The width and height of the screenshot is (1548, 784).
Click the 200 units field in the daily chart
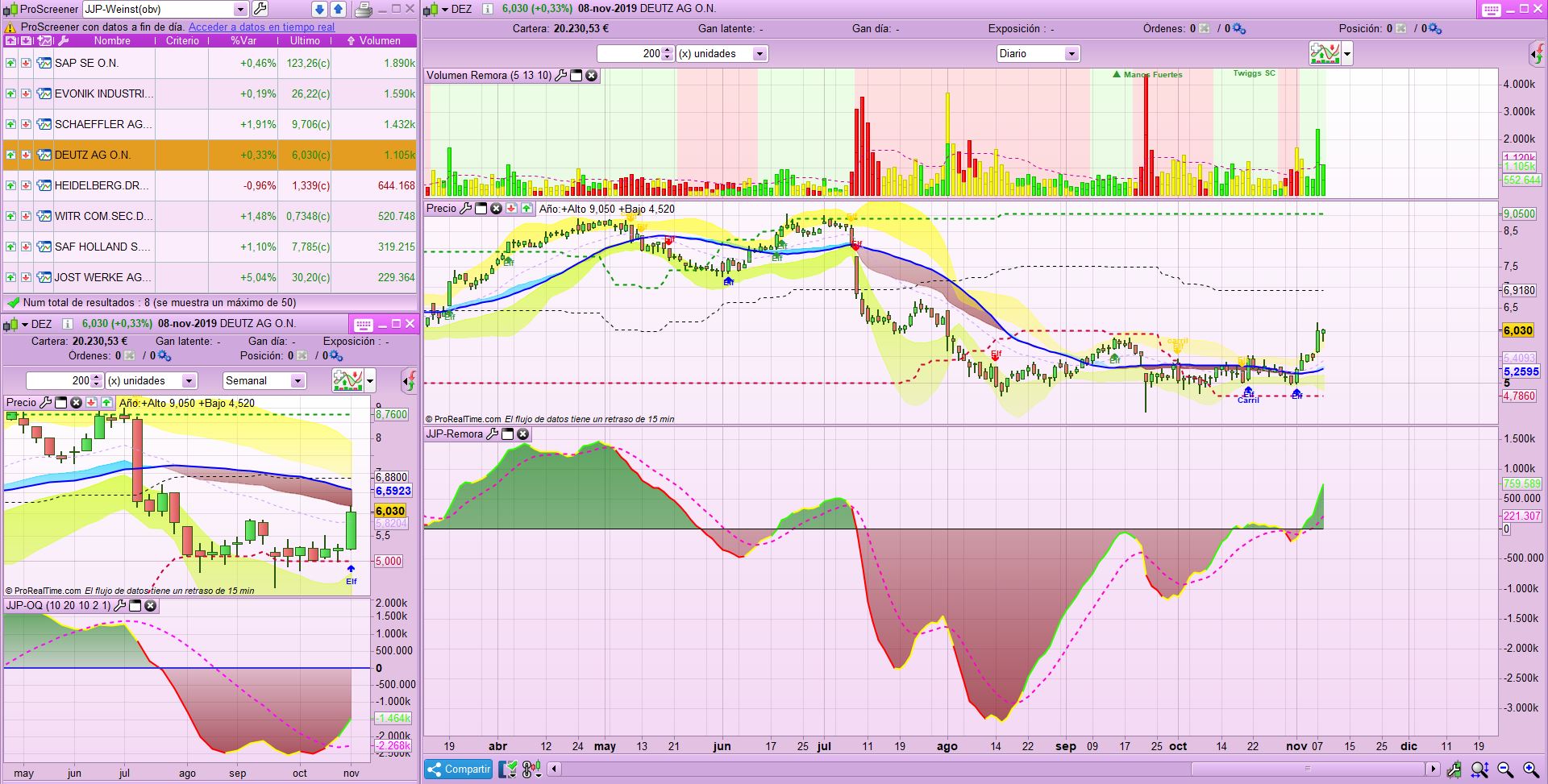tap(635, 54)
